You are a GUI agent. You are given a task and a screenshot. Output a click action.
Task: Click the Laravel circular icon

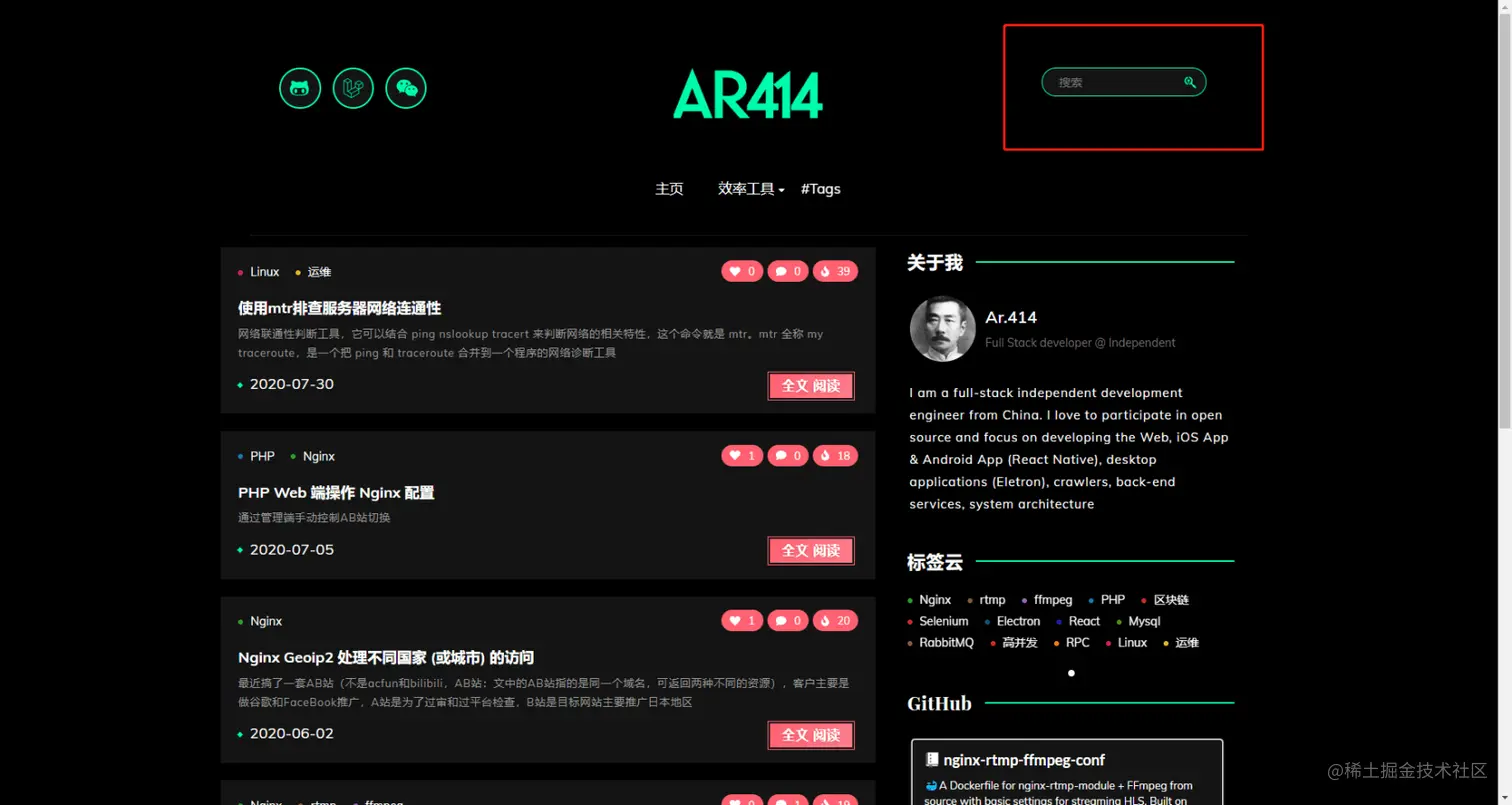click(352, 87)
